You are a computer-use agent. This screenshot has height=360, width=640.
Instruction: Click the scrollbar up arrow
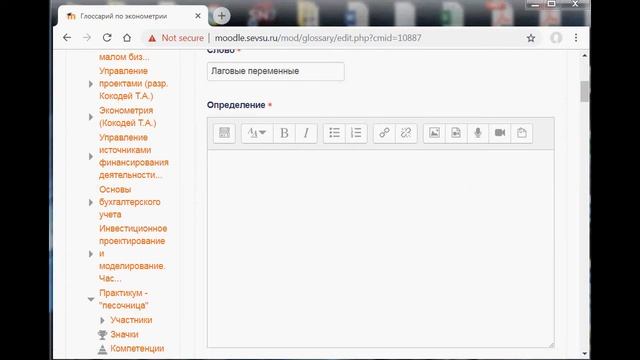tap(584, 55)
